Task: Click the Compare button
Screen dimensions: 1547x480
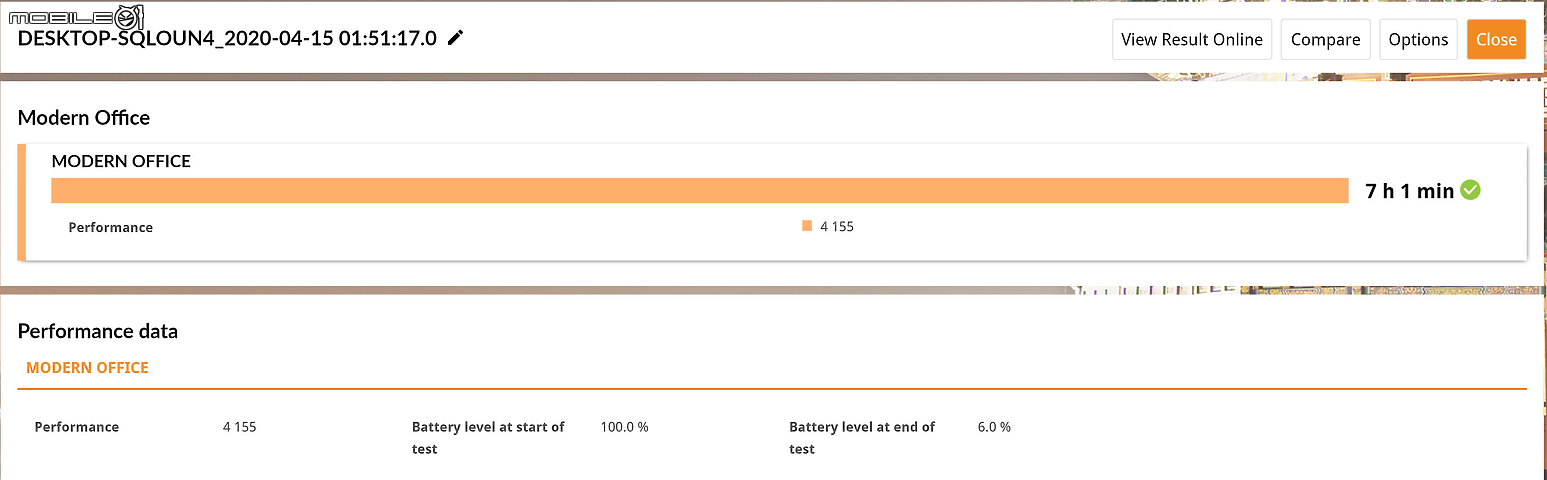Action: 1325,40
